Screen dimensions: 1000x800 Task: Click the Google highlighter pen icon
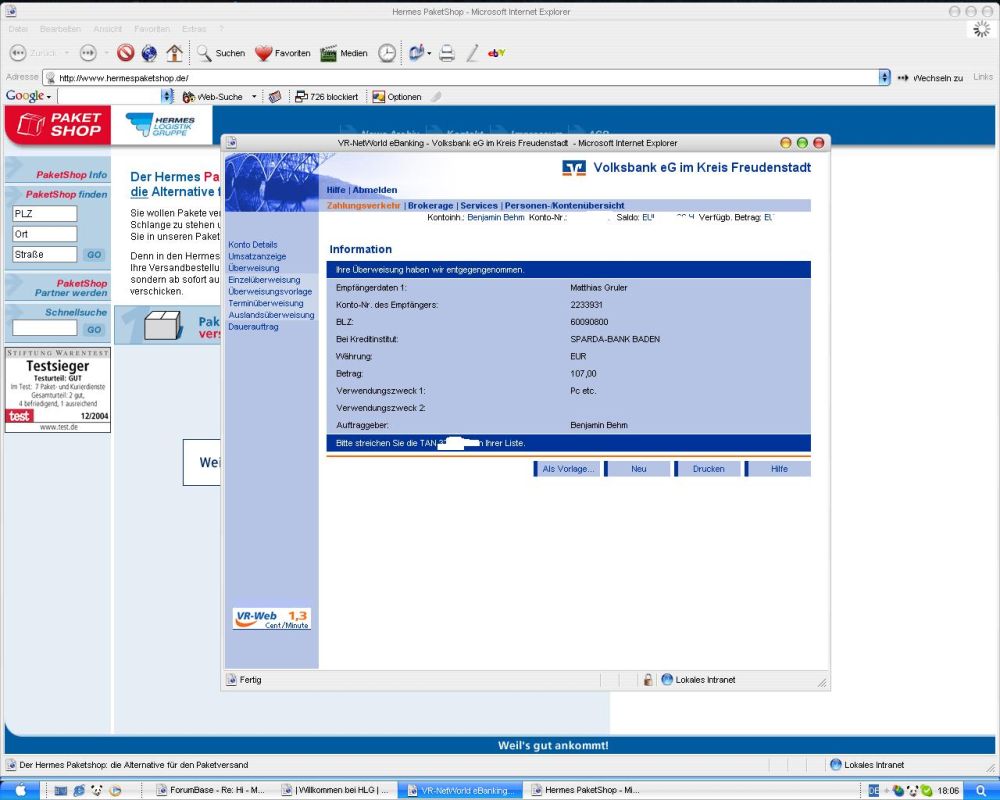pos(436,97)
